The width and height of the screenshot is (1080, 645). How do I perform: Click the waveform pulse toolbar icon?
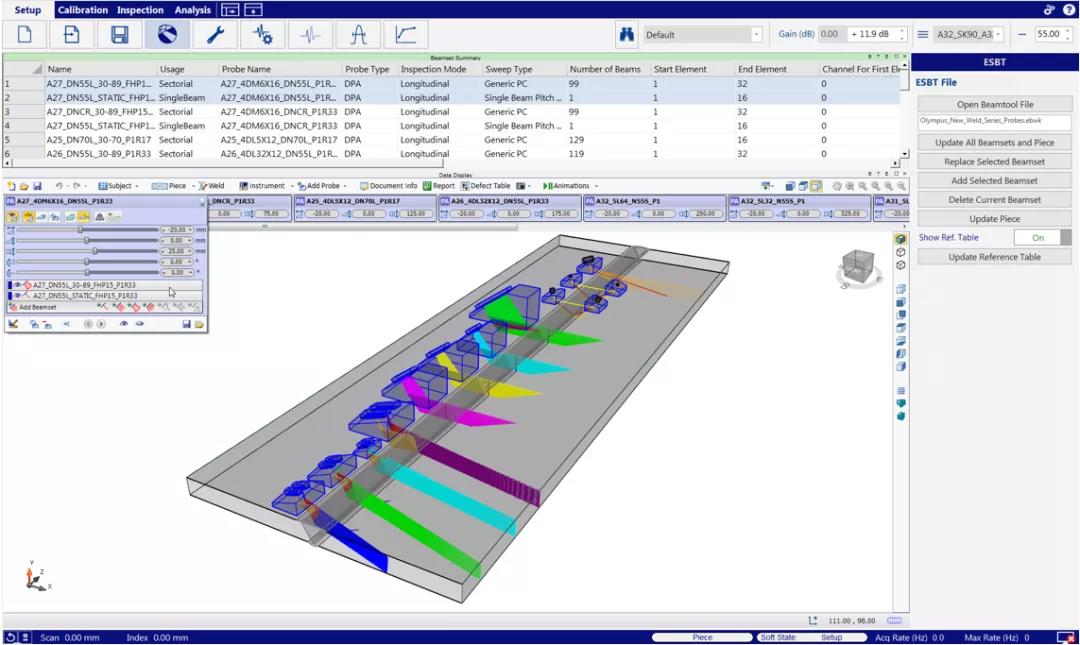[311, 34]
